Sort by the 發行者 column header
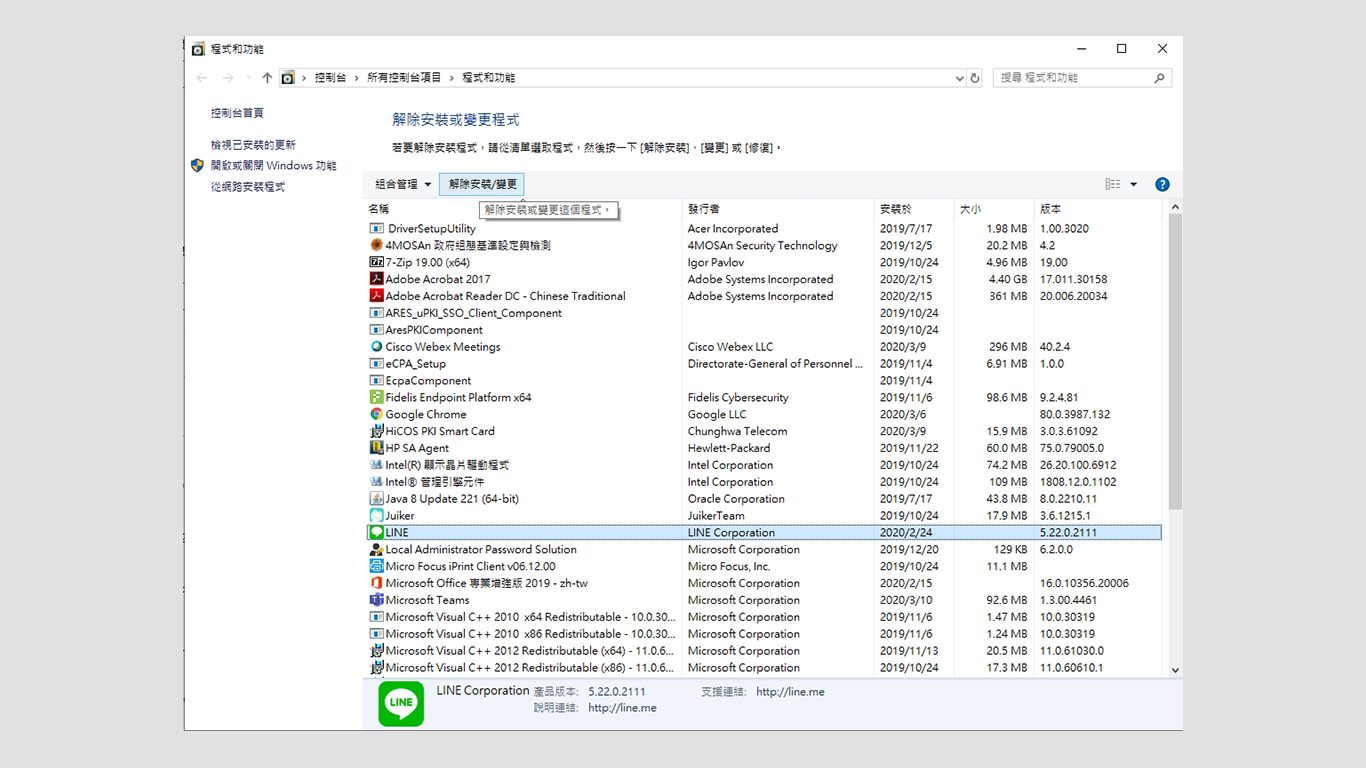 coord(778,209)
